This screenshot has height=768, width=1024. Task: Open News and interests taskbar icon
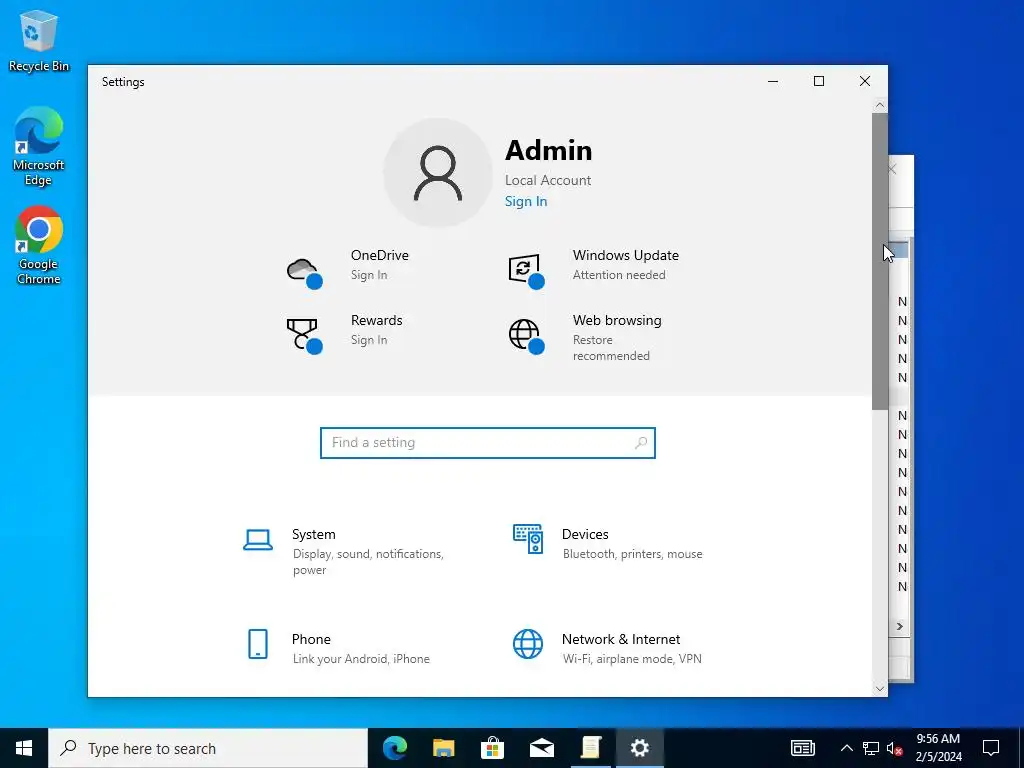tap(803, 748)
